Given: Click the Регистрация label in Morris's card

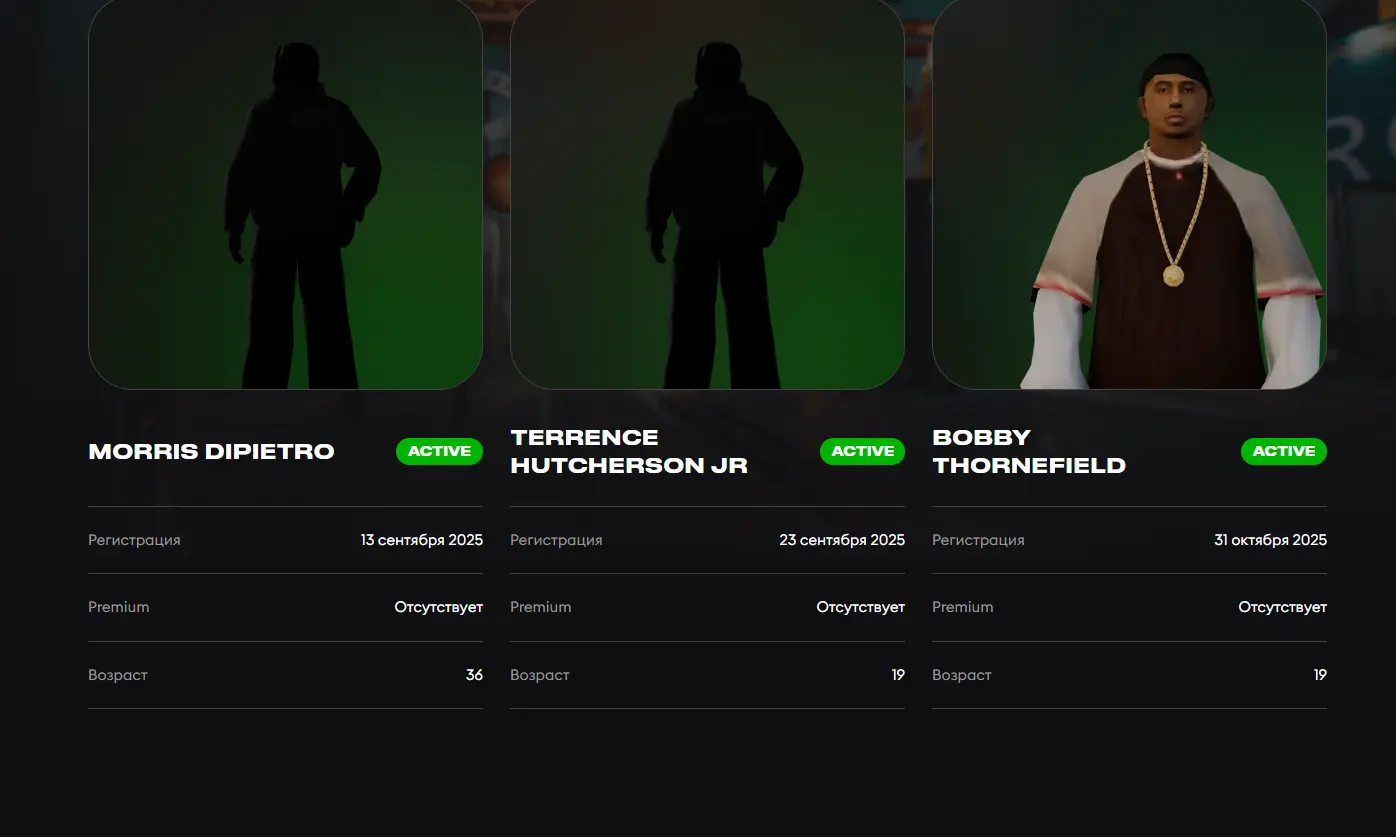Looking at the screenshot, I should point(134,540).
